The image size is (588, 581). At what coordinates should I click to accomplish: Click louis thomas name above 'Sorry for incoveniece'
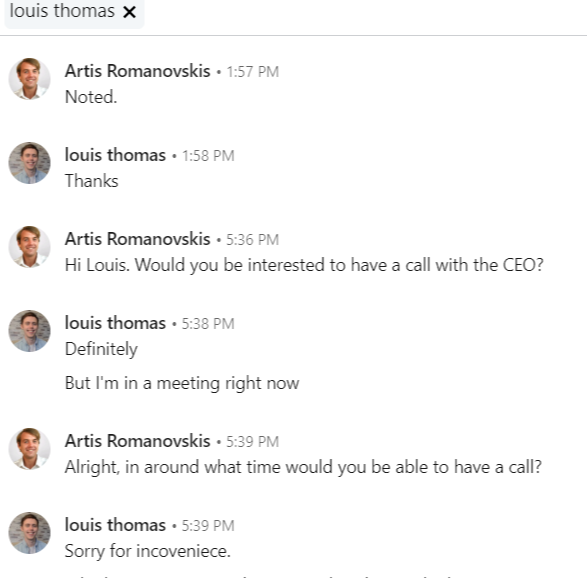coord(115,525)
